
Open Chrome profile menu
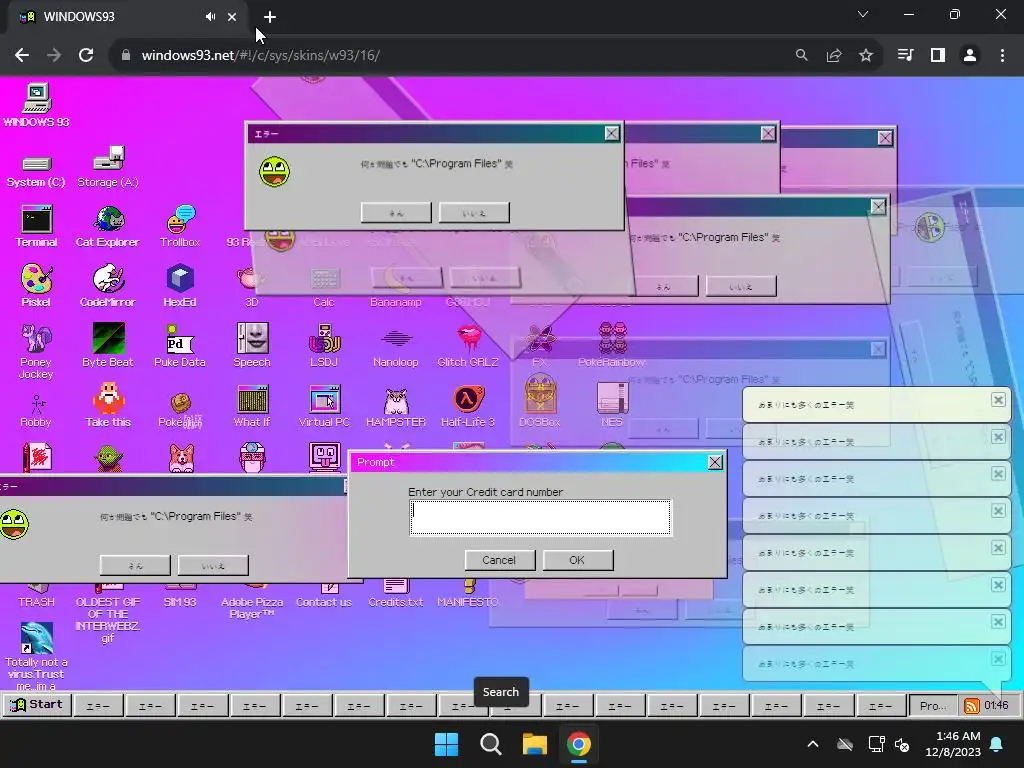coord(970,56)
